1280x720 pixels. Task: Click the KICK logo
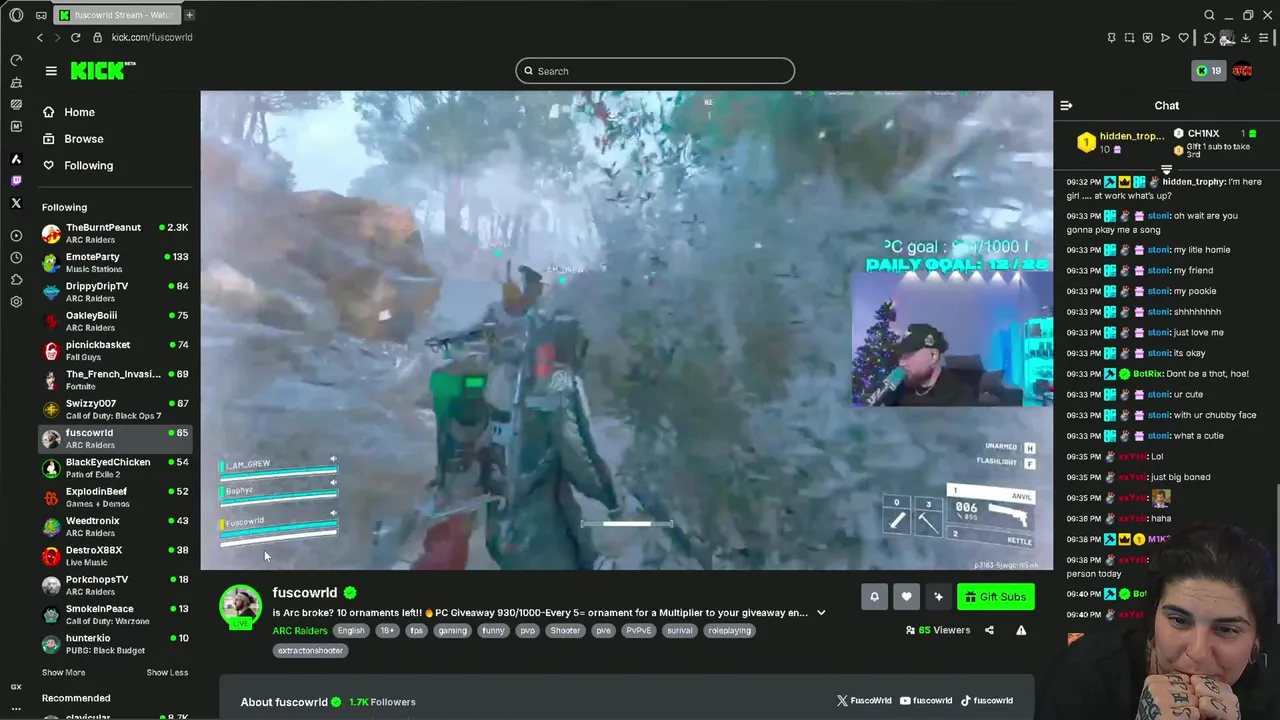[103, 70]
